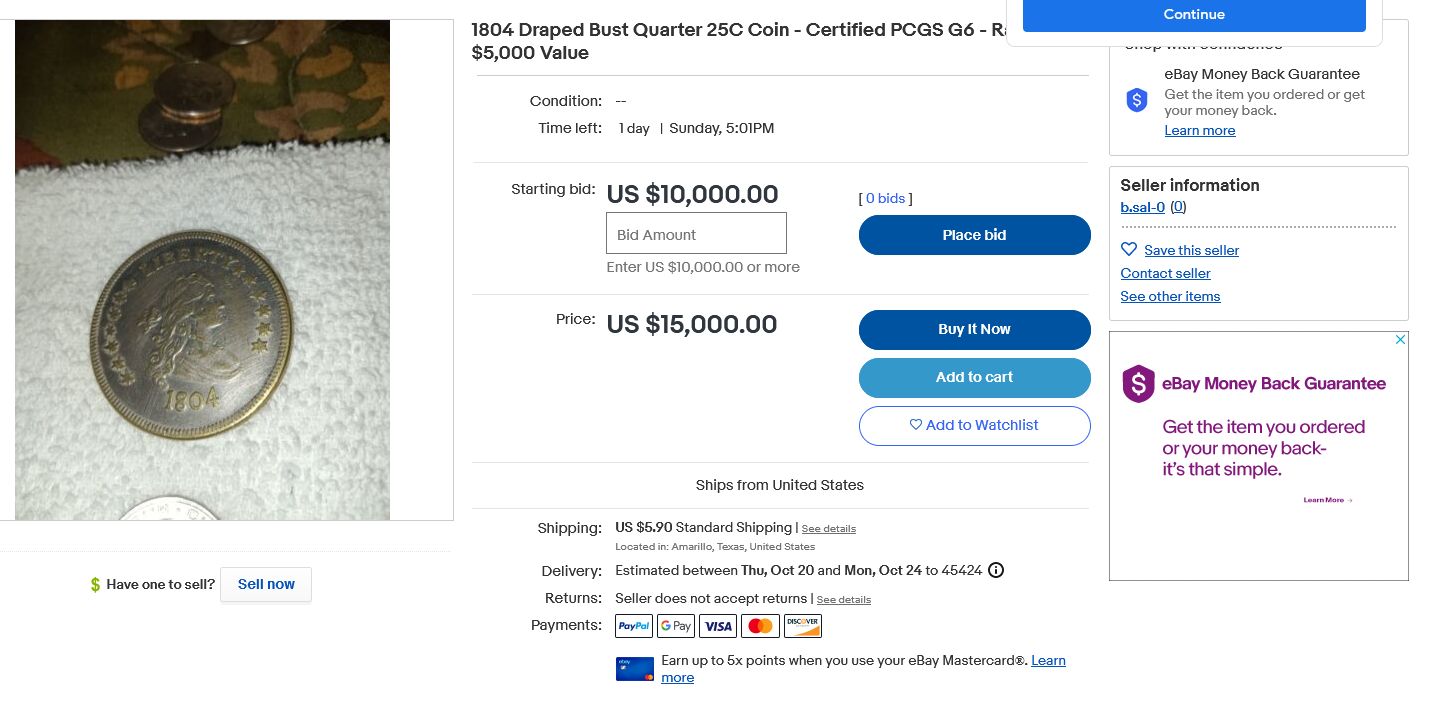Click the Google Pay payment icon
This screenshot has width=1452, height=725.
676,626
